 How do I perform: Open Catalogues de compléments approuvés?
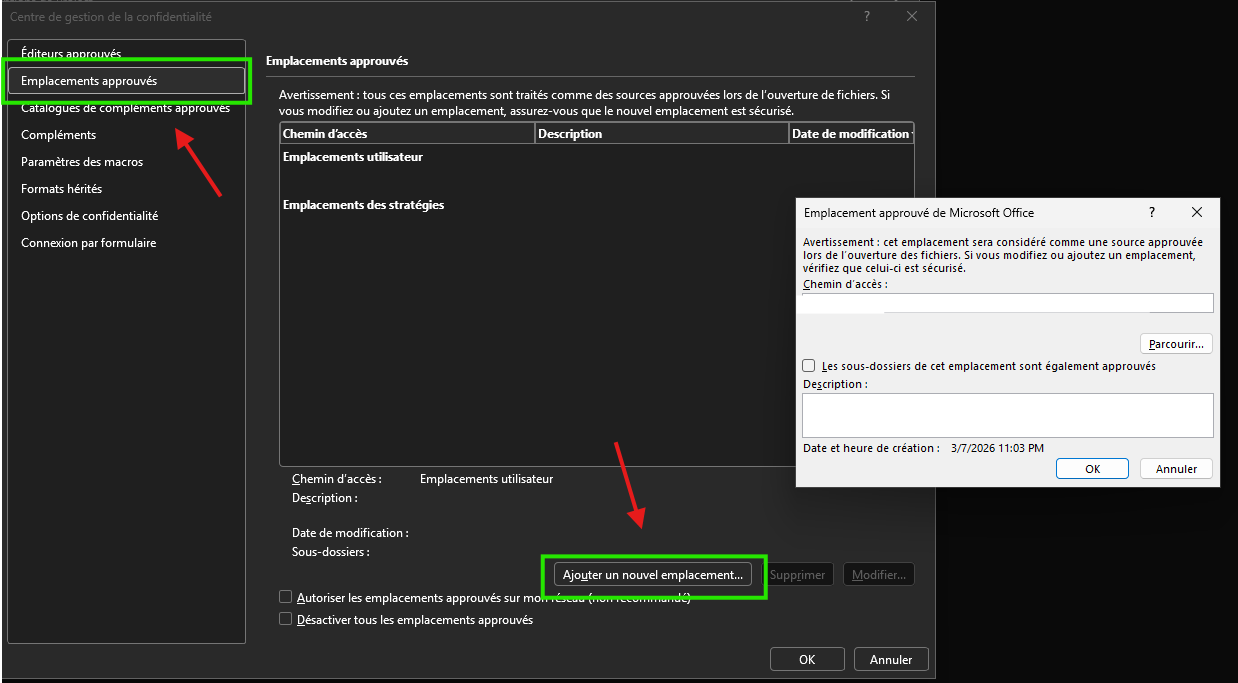125,108
